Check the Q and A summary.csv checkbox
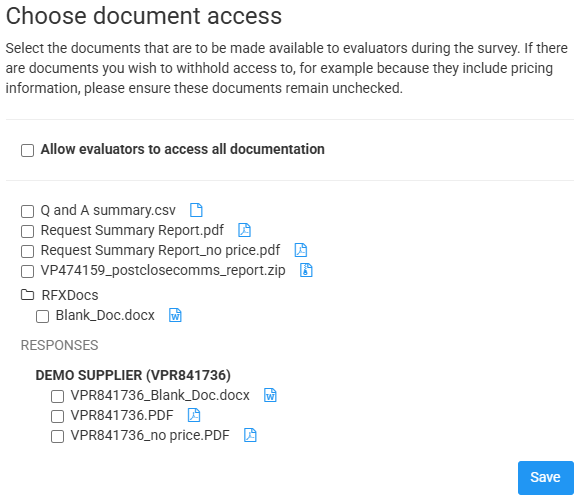Image resolution: width=580 pixels, height=499 pixels. click(27, 211)
